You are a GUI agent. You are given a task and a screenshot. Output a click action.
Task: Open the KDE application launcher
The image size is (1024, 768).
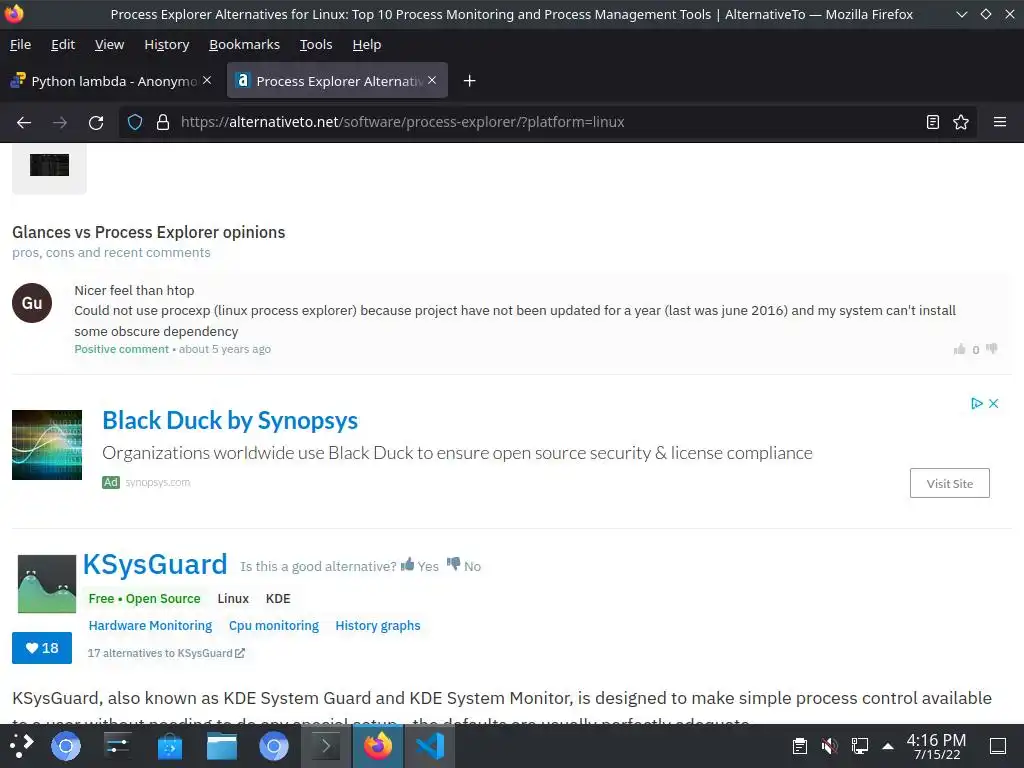coord(21,746)
